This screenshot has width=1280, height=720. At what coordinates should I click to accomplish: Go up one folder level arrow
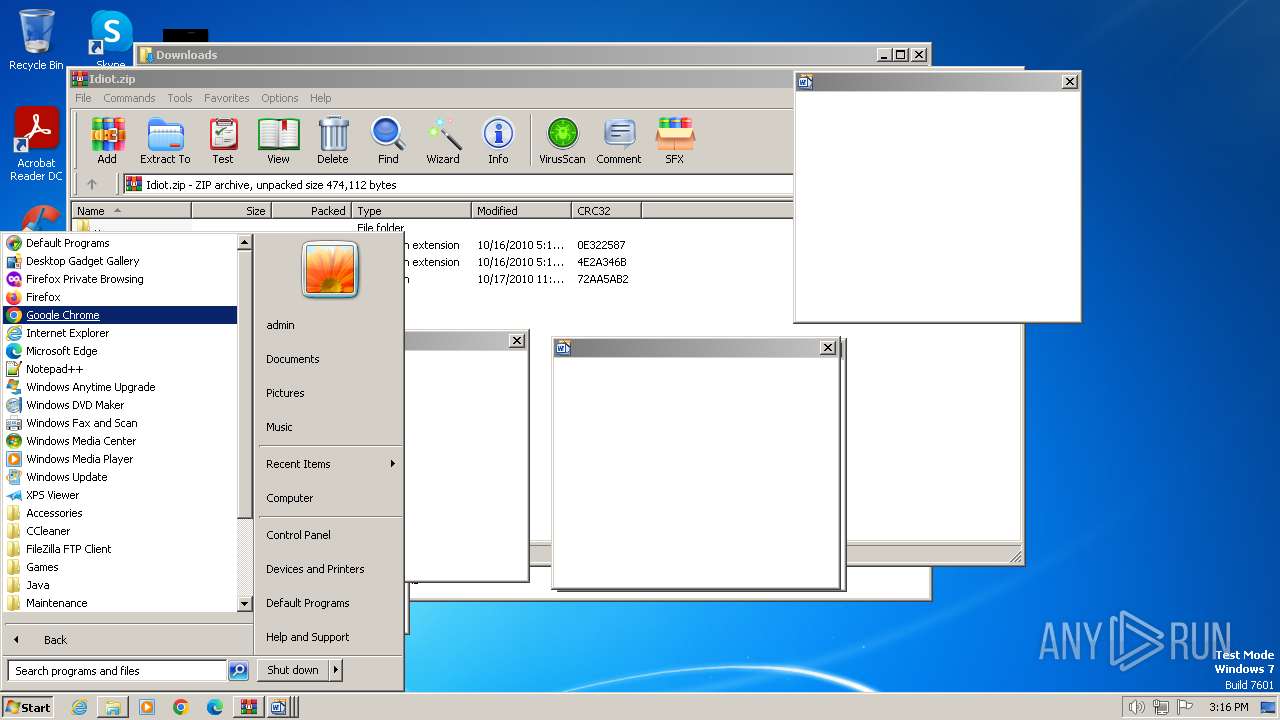(x=92, y=184)
